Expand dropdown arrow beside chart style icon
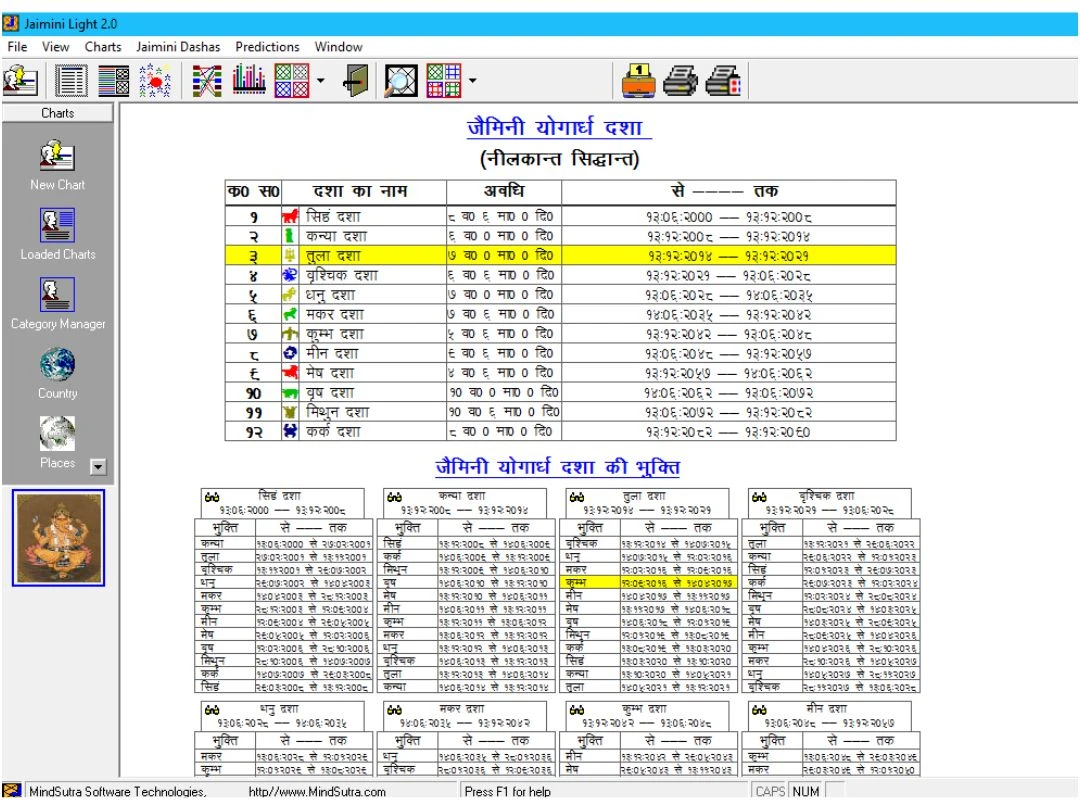The height and width of the screenshot is (810, 1080). point(321,81)
